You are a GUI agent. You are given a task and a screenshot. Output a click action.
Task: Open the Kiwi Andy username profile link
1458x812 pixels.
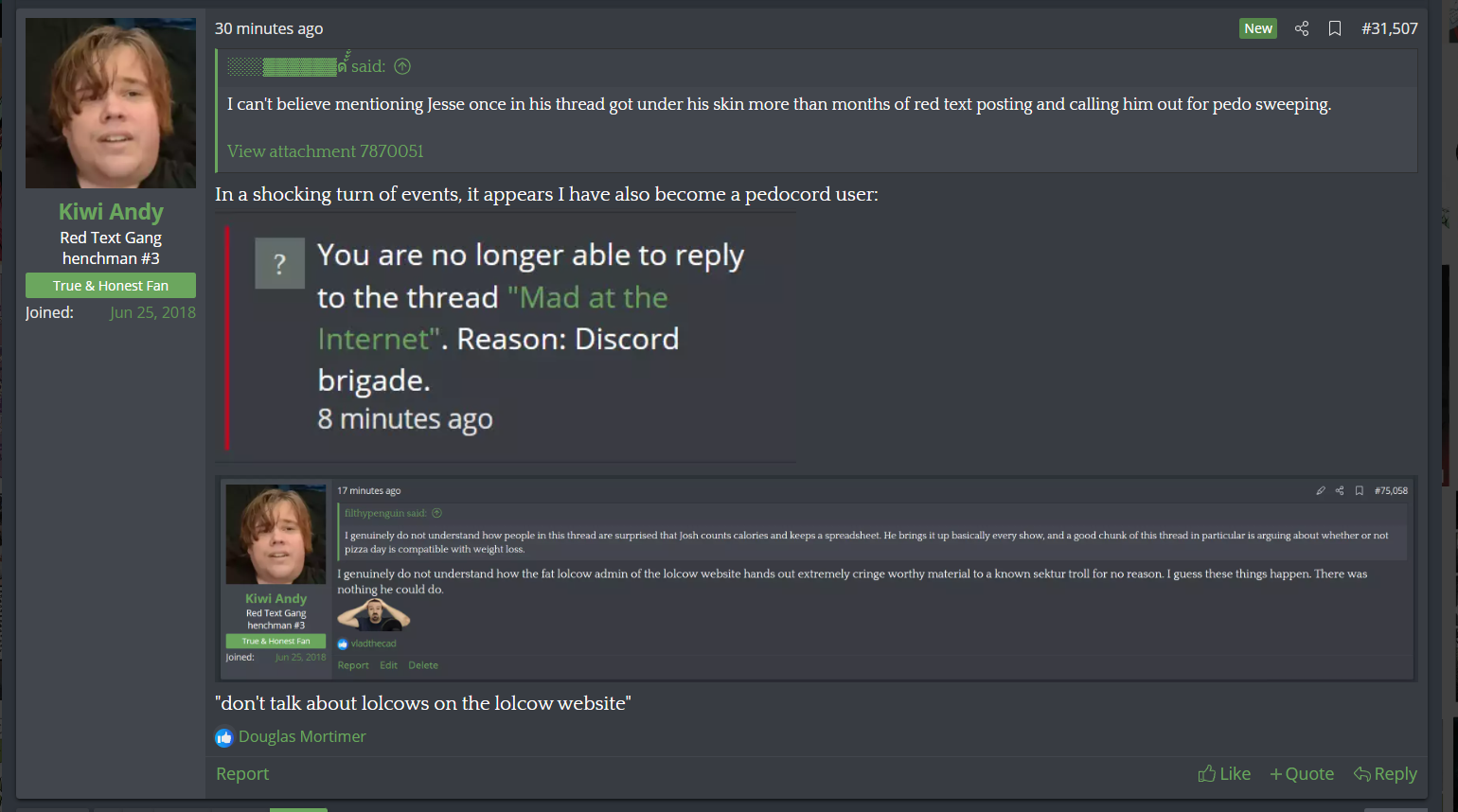pos(111,212)
